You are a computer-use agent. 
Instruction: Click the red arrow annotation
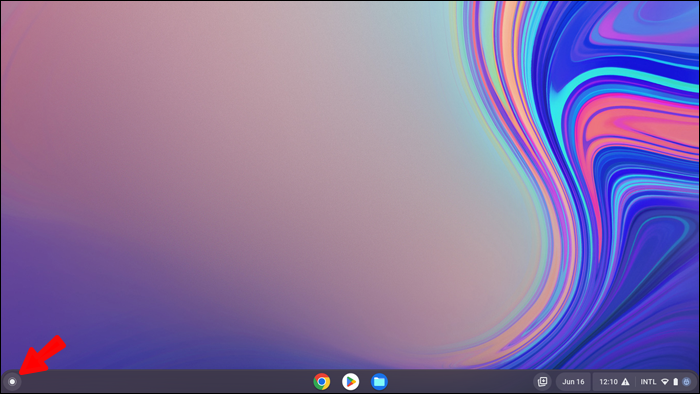point(42,355)
